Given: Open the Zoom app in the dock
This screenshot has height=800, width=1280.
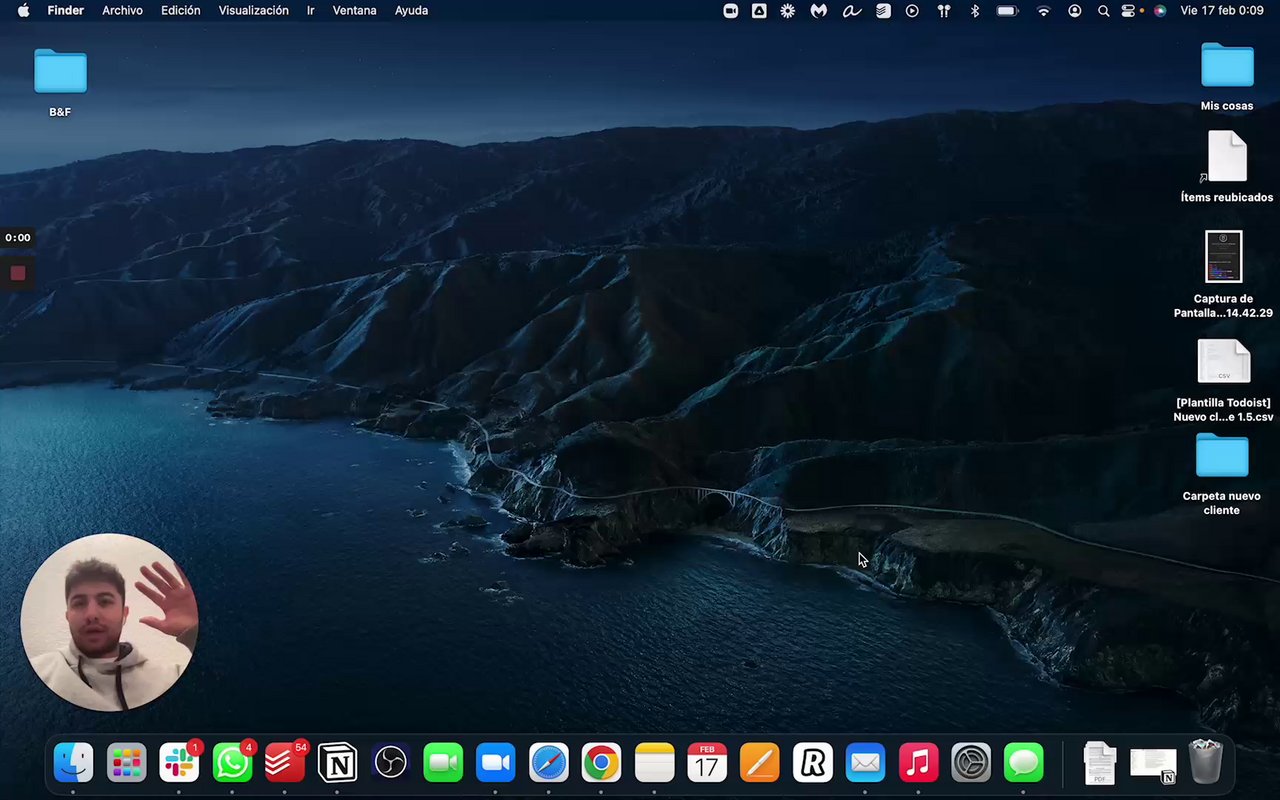Looking at the screenshot, I should coord(495,764).
